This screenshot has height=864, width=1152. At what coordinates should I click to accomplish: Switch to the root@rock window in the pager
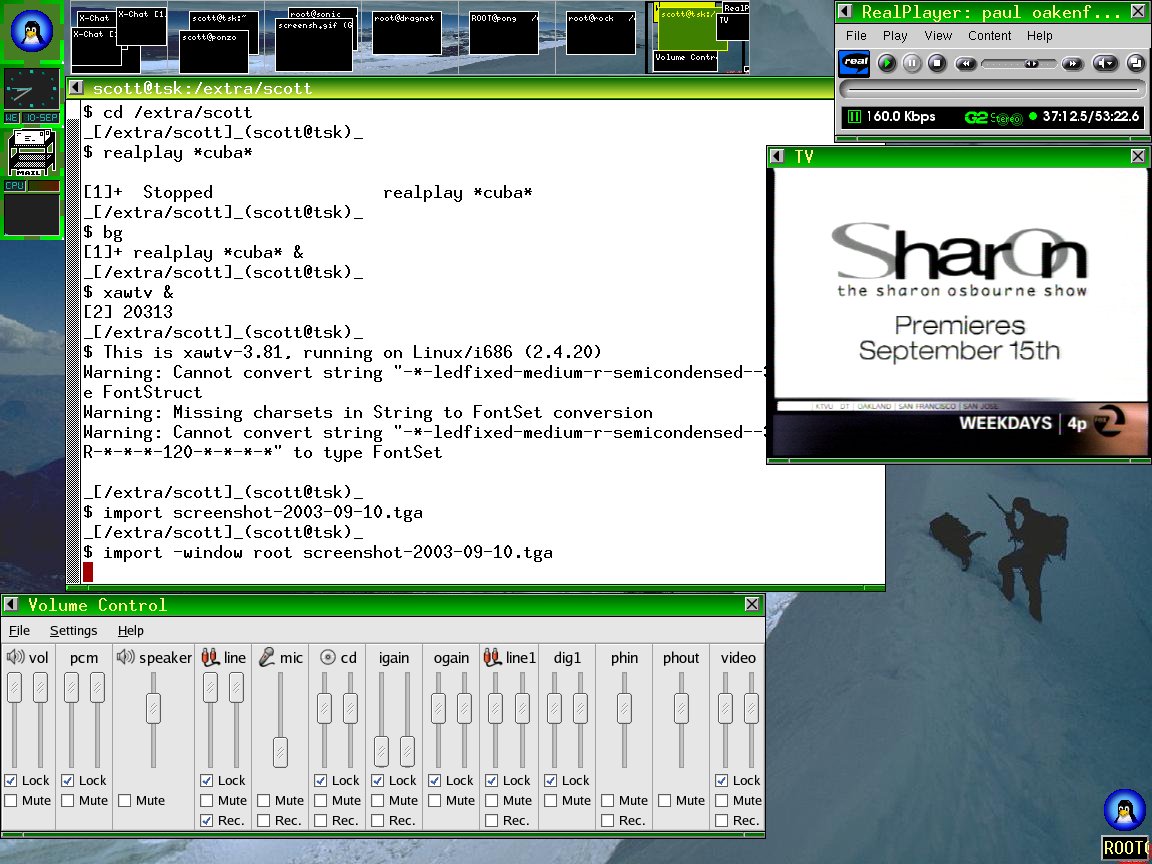coord(601,33)
